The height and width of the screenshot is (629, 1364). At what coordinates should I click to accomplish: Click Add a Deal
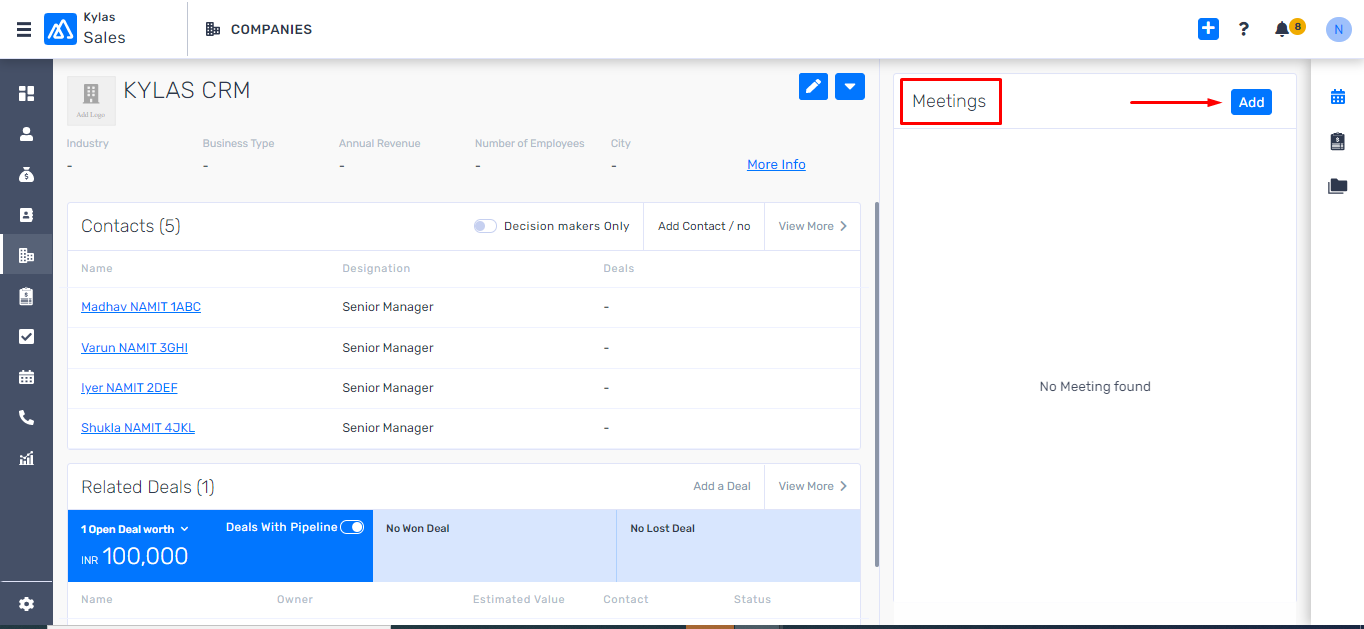tap(722, 486)
